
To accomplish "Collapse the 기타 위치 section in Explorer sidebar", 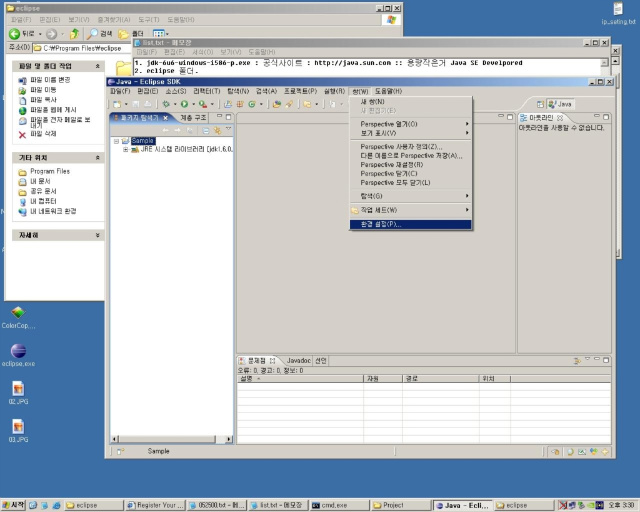I will tap(98, 158).
